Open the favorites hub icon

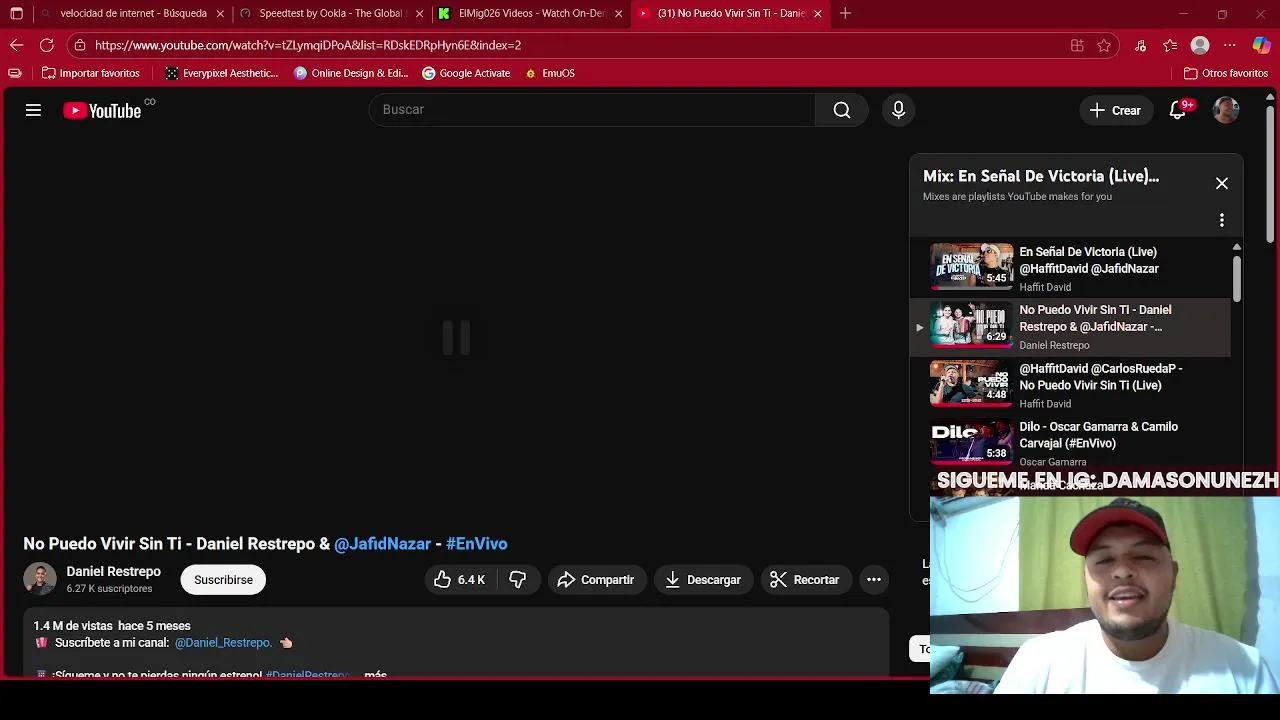coord(1170,45)
